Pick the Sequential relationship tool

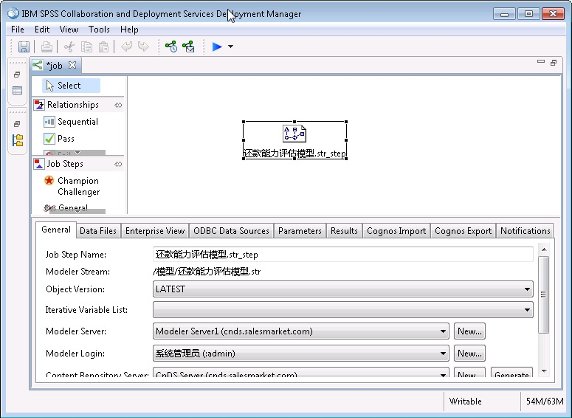click(x=71, y=122)
